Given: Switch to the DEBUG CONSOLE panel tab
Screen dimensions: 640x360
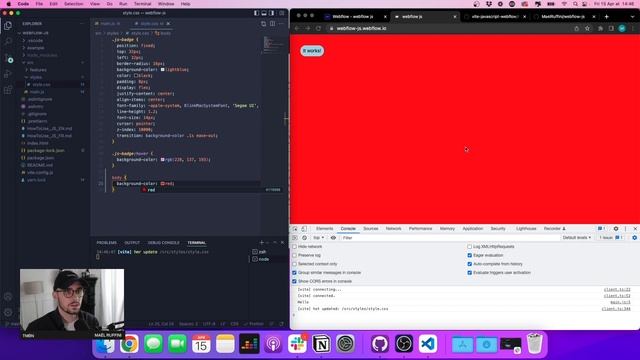Looking at the screenshot, I should [164, 242].
